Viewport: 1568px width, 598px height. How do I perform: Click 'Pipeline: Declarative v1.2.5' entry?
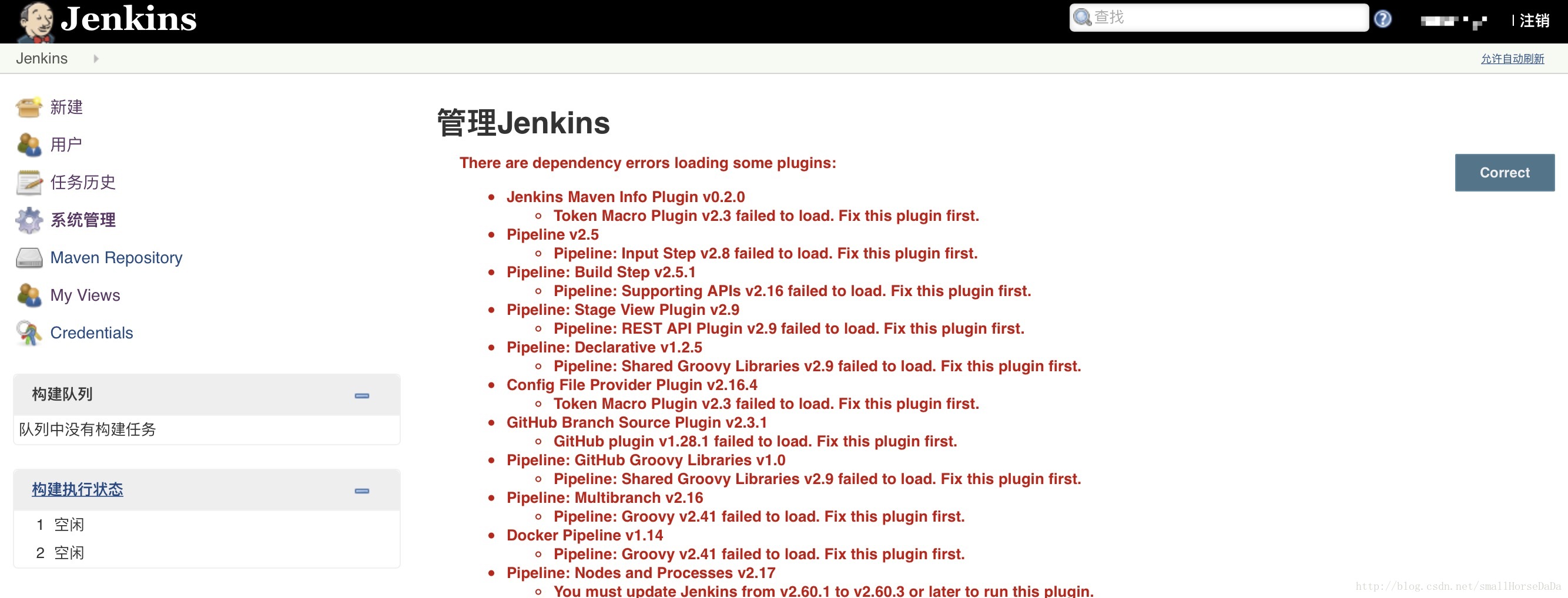tap(604, 347)
